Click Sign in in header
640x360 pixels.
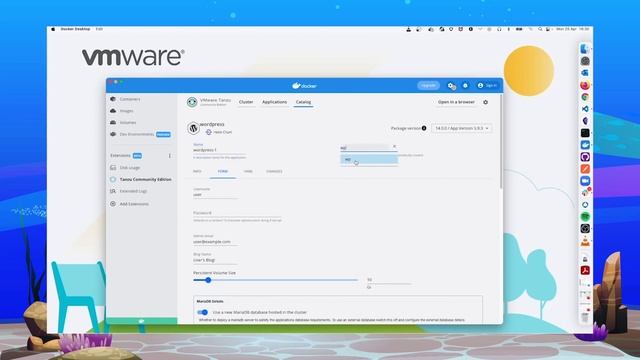[x=487, y=86]
